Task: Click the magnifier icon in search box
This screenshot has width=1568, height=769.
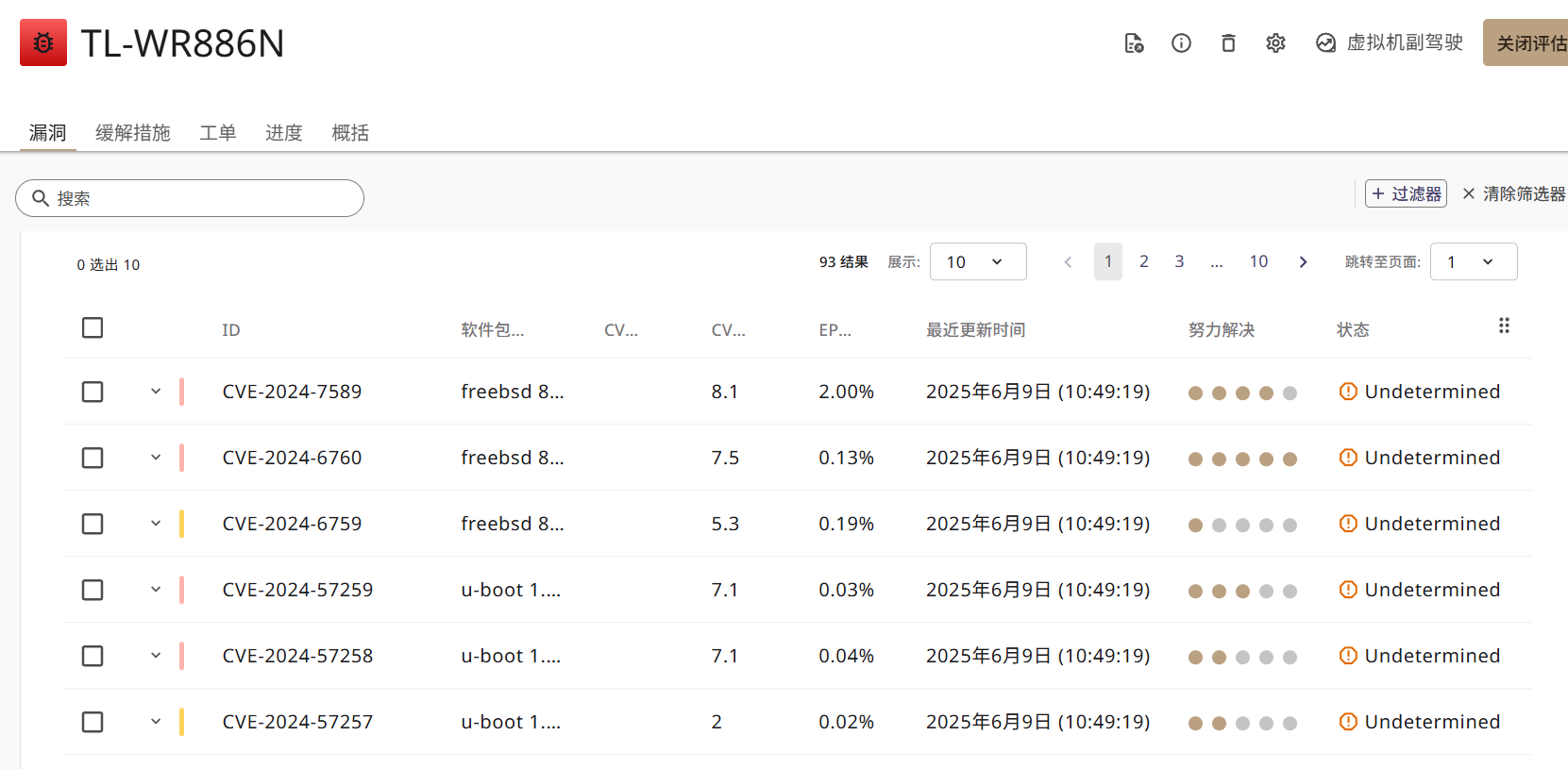Action: click(x=41, y=198)
